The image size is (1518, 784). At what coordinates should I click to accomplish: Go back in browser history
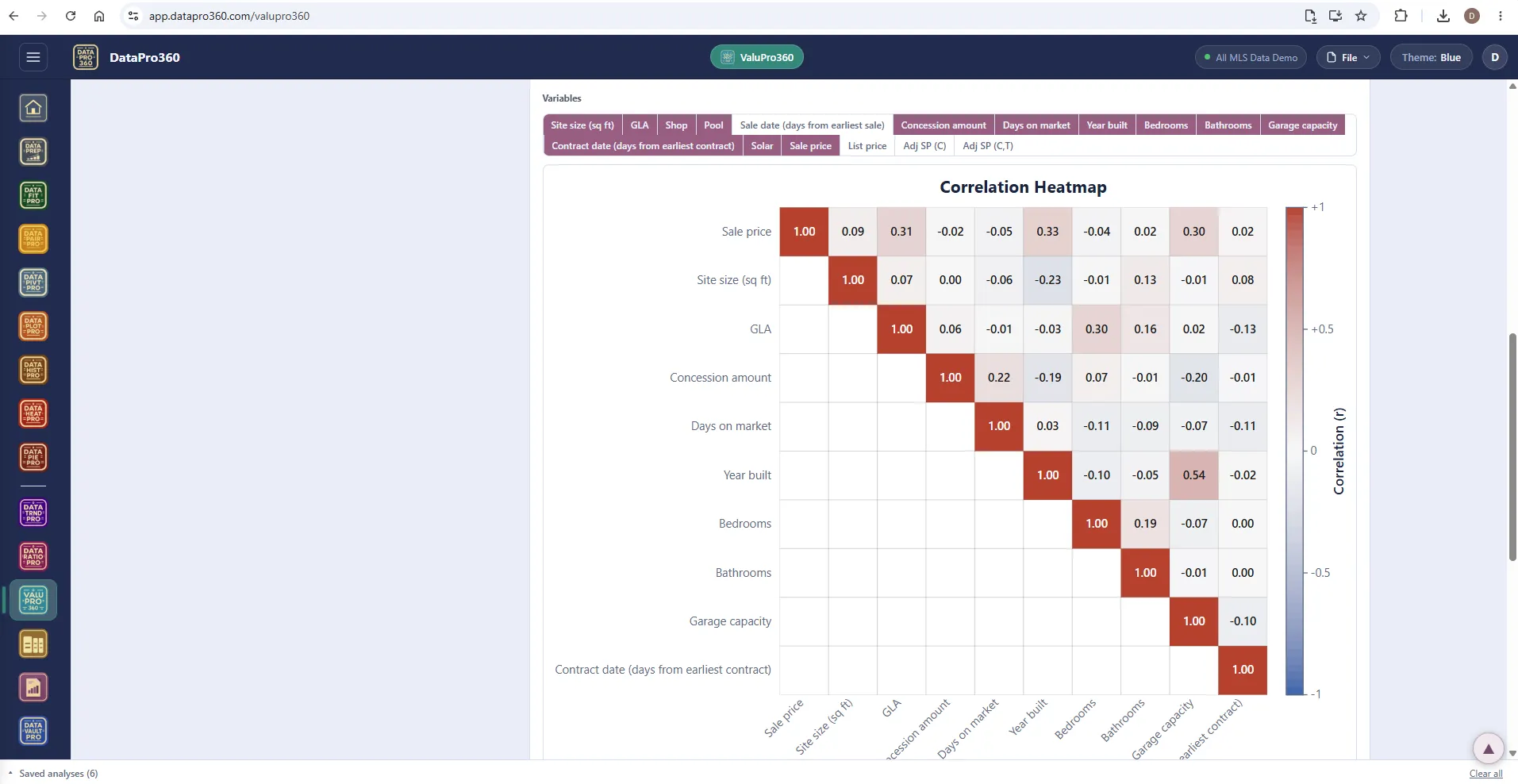point(13,16)
